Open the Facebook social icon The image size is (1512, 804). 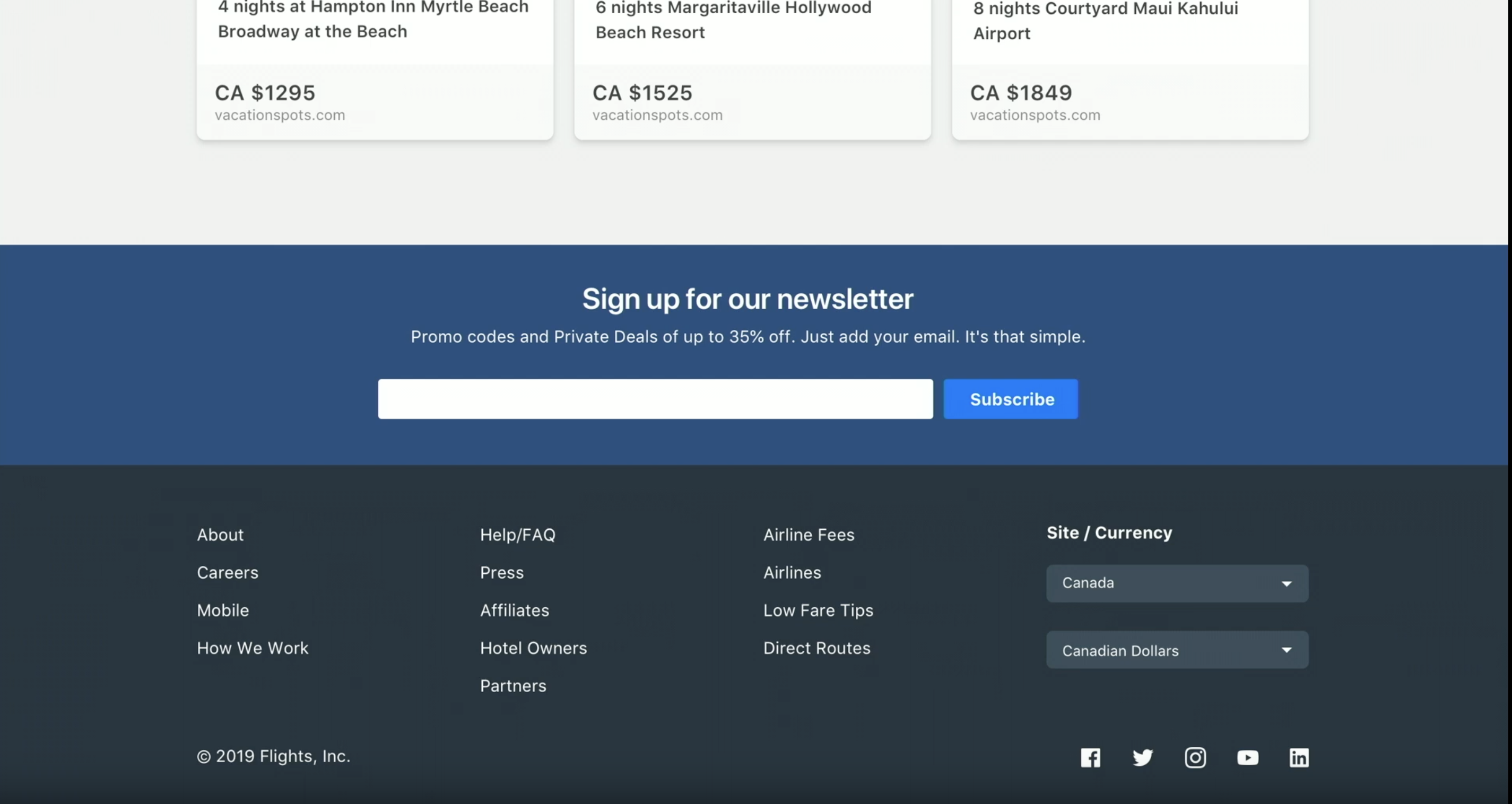pyautogui.click(x=1090, y=758)
